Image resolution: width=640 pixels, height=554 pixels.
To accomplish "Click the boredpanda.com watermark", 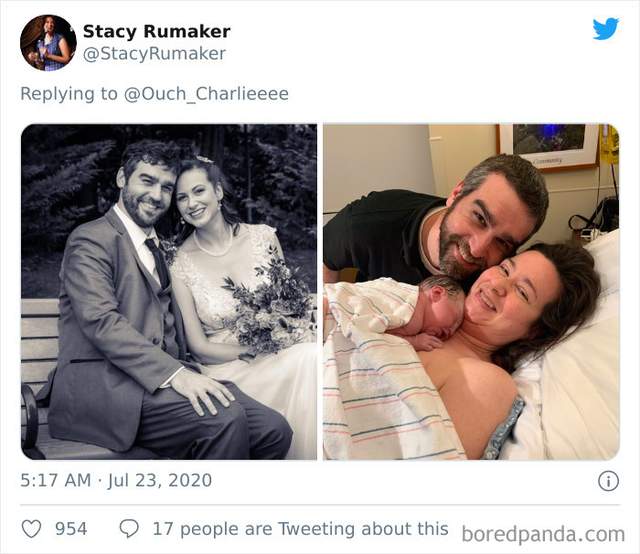I will coord(543,532).
